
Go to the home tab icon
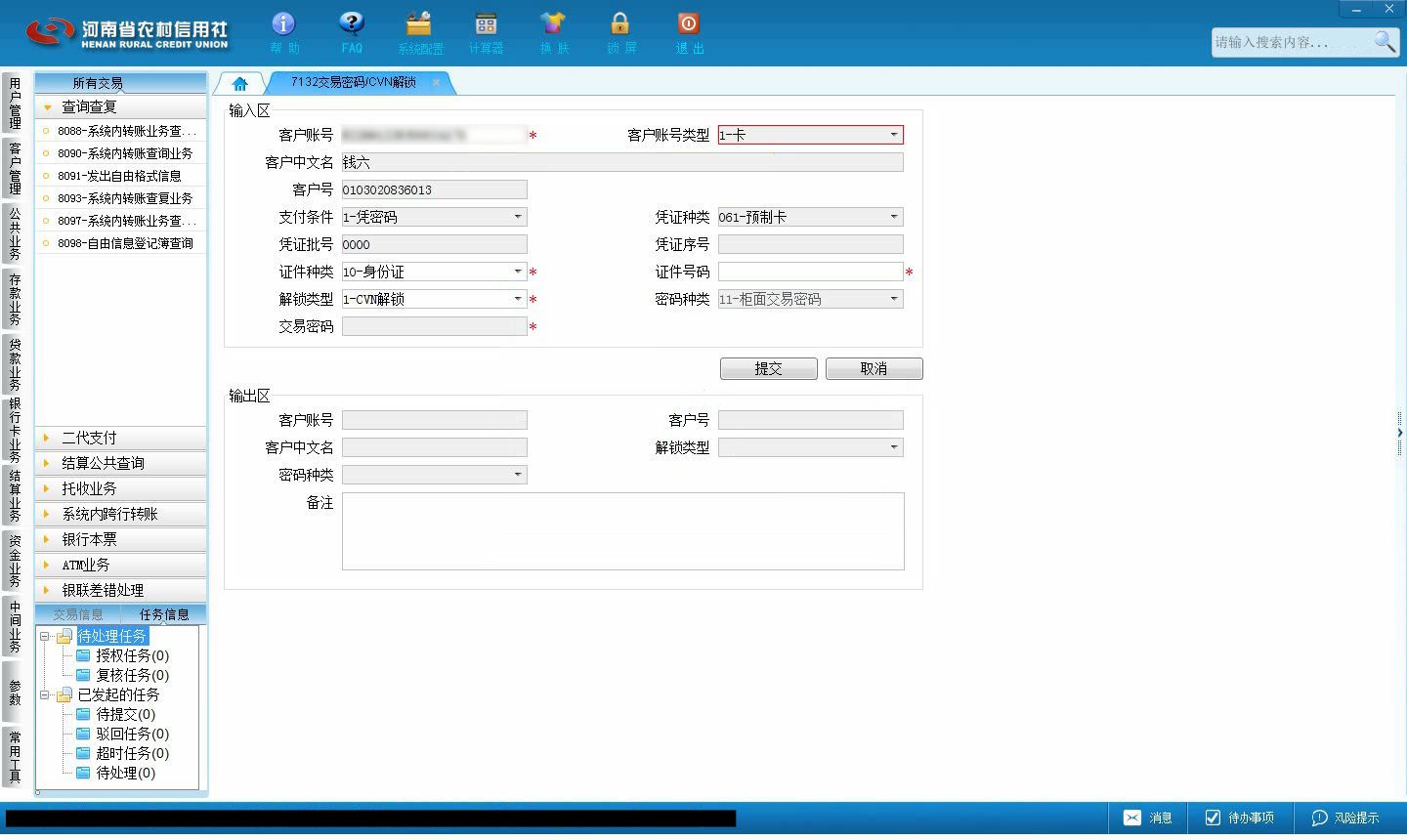(x=239, y=83)
